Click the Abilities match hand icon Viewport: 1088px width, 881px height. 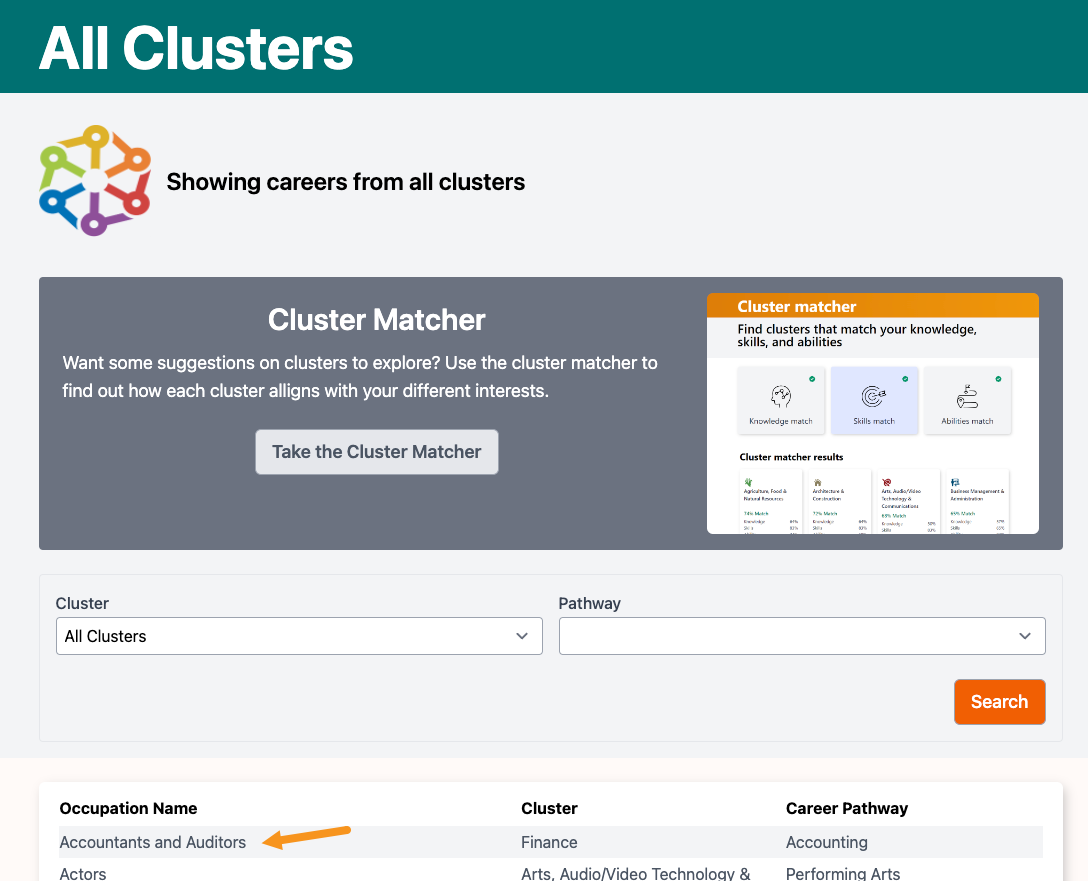(967, 396)
